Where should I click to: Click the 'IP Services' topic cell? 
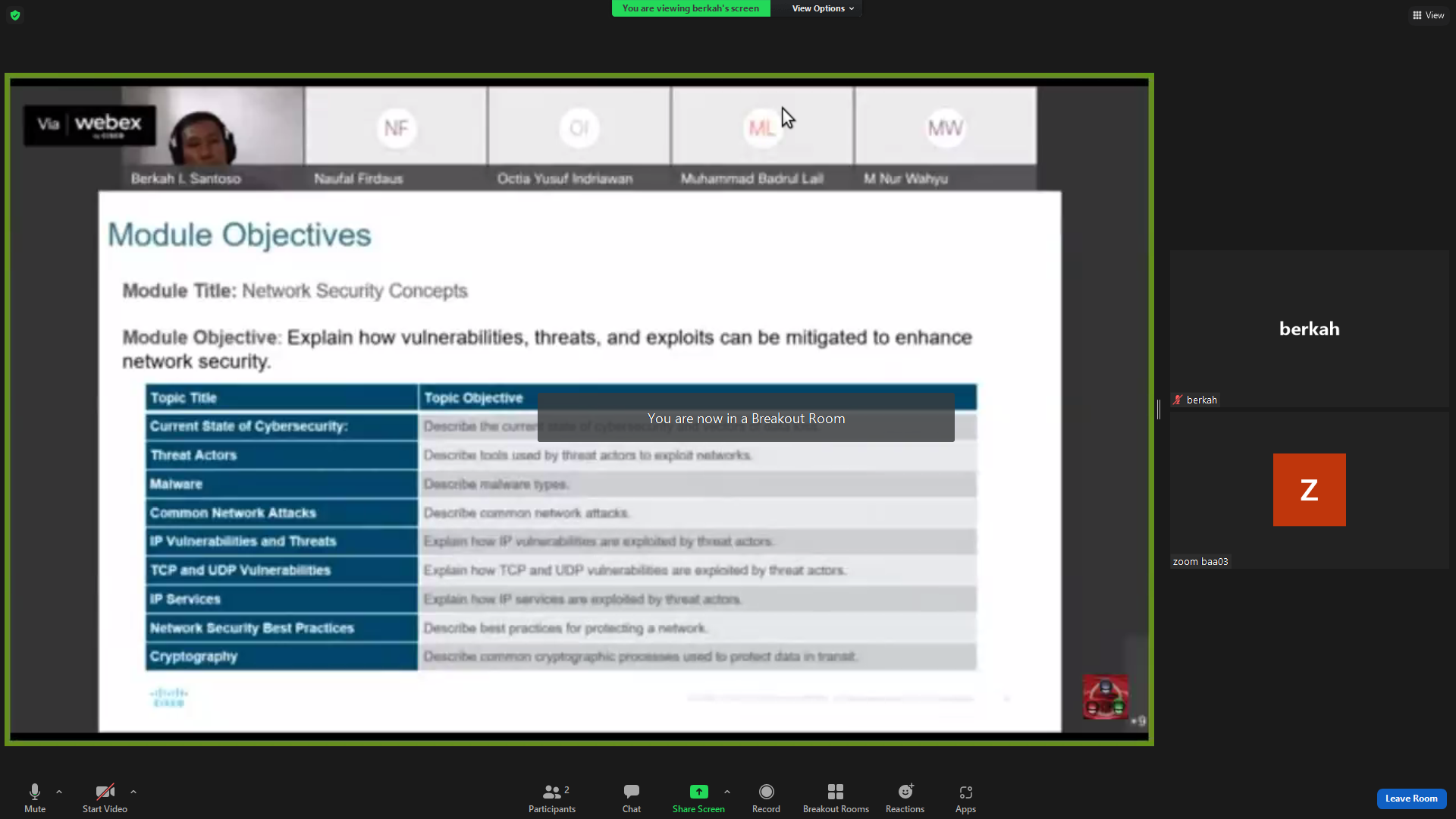[x=281, y=599]
